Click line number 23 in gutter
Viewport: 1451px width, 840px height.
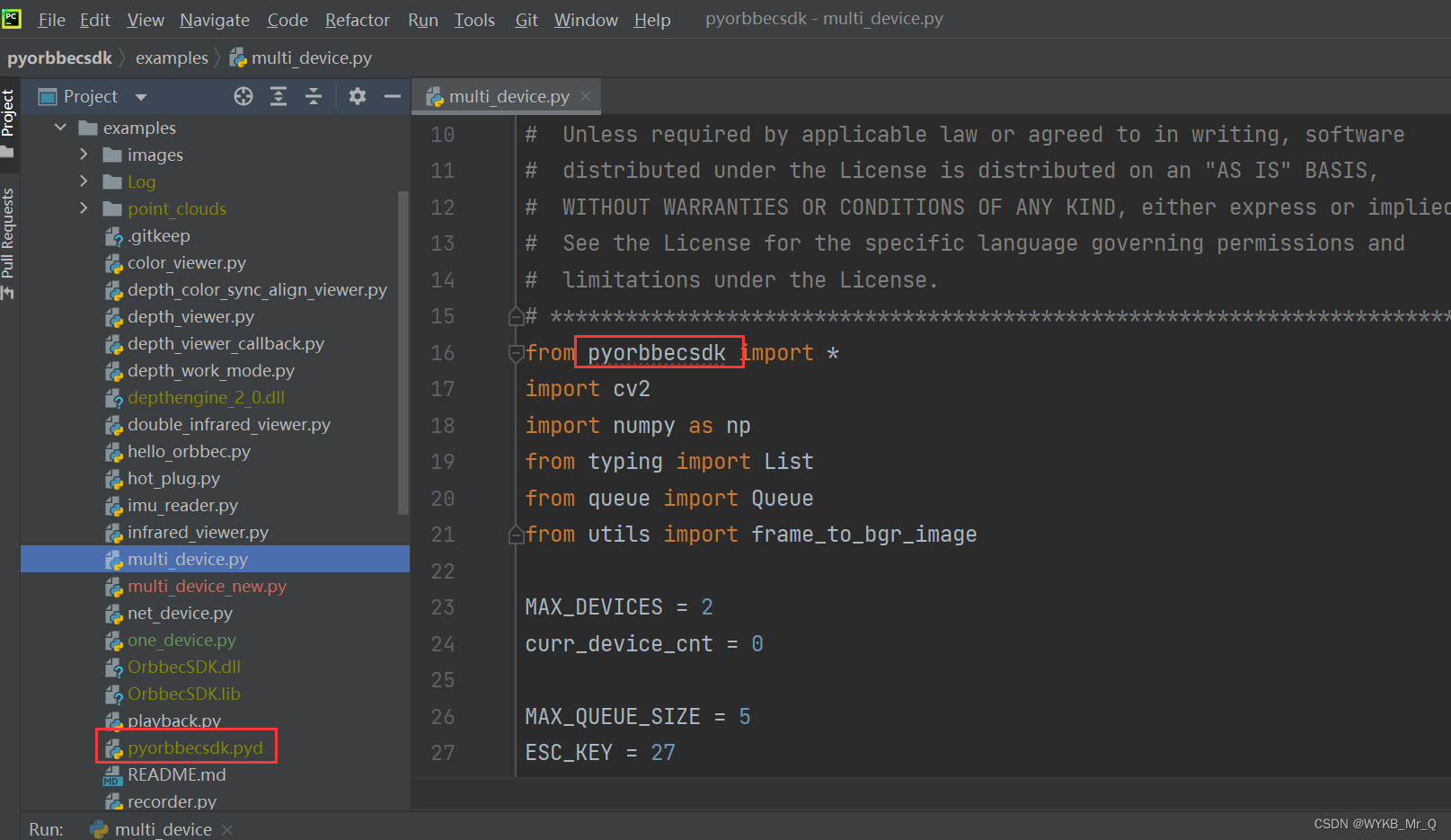point(442,607)
